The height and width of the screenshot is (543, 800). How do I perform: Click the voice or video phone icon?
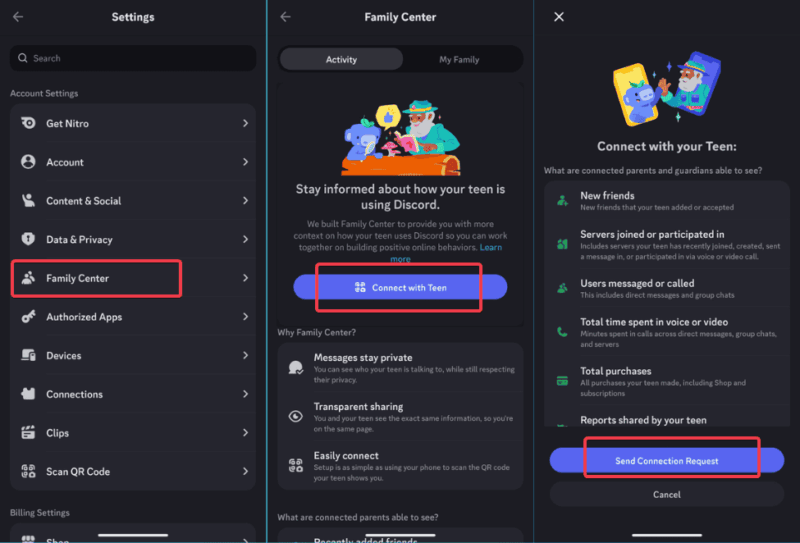coord(562,332)
